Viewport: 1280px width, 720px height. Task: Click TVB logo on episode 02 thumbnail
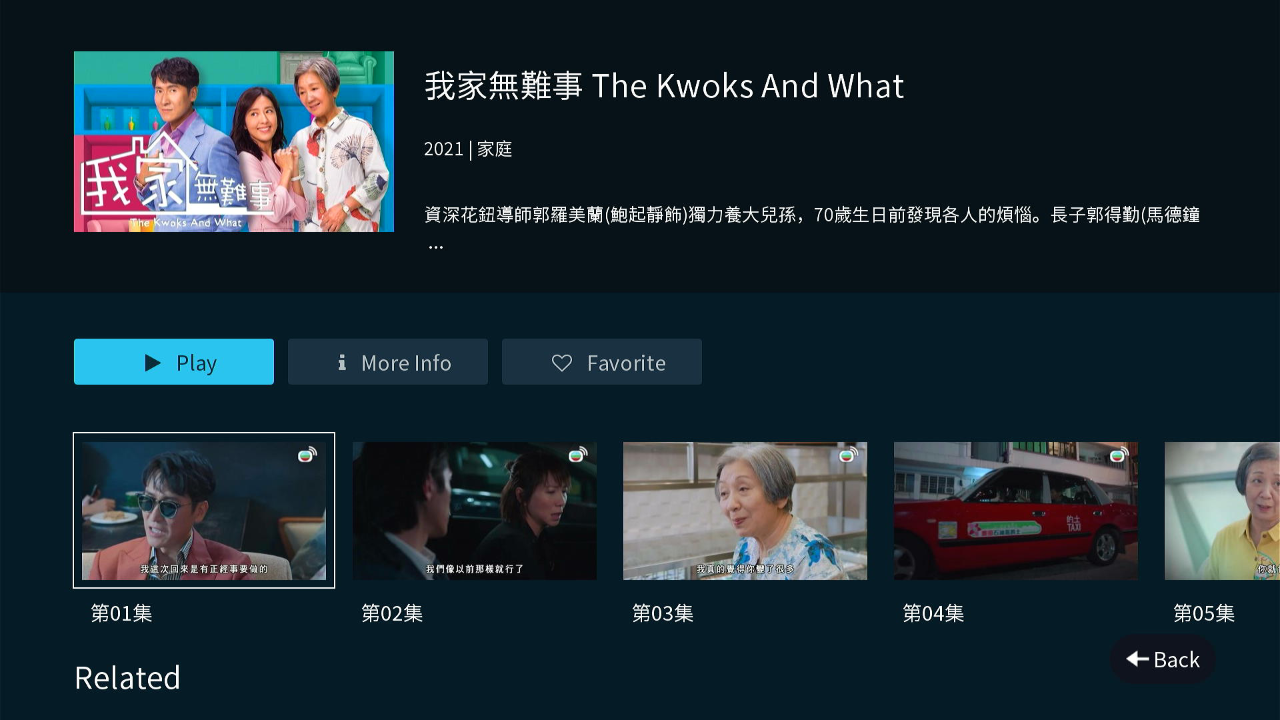pos(578,454)
